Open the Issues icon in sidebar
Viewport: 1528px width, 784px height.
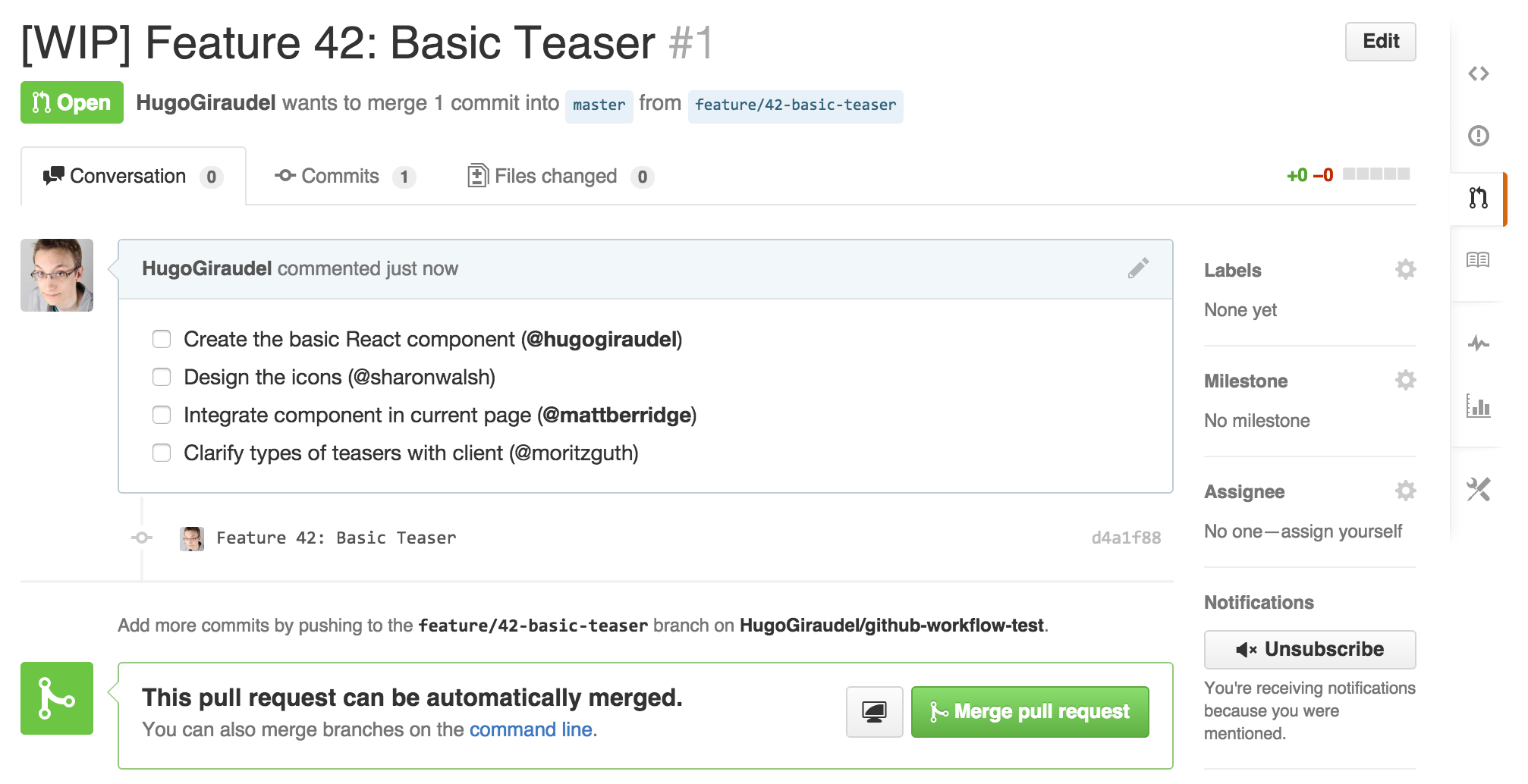click(x=1478, y=136)
